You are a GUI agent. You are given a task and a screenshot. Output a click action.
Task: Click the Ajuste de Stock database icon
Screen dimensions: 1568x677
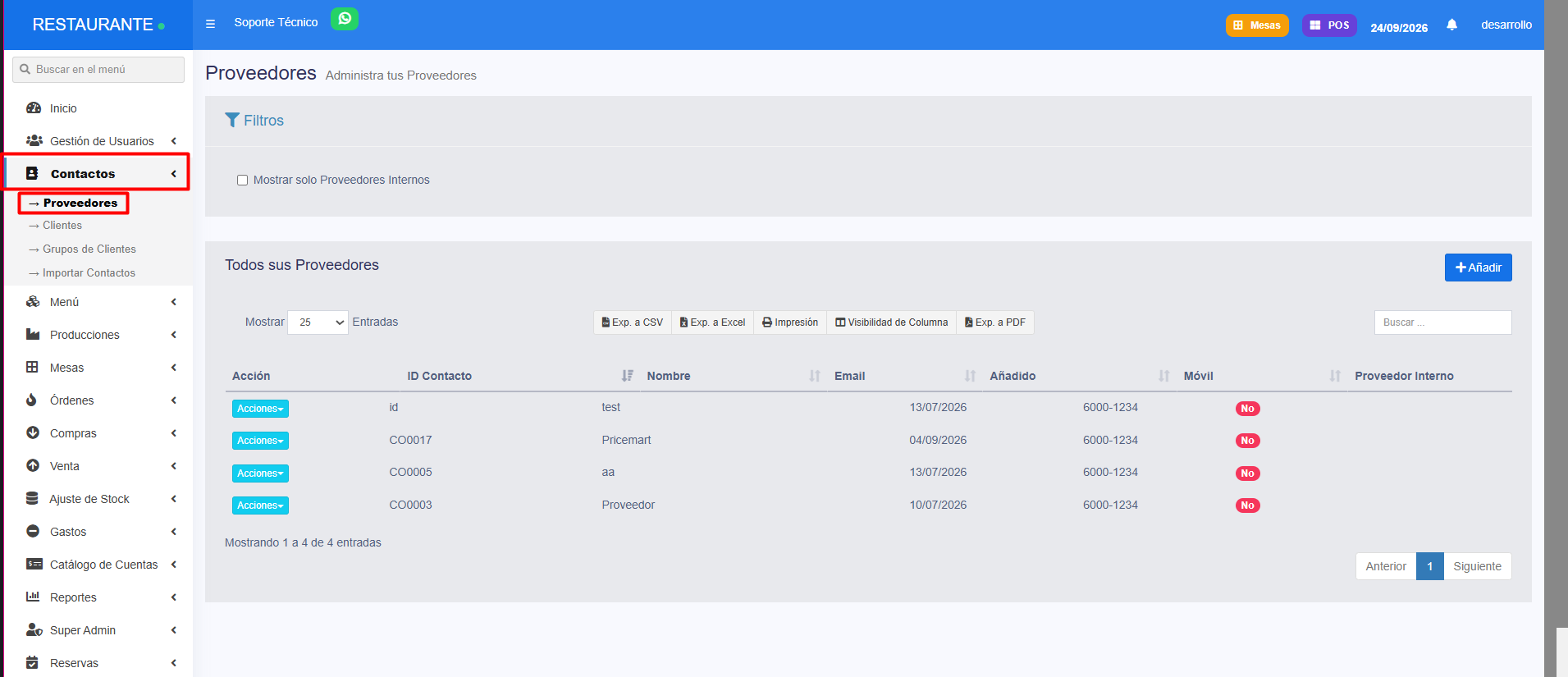point(32,498)
